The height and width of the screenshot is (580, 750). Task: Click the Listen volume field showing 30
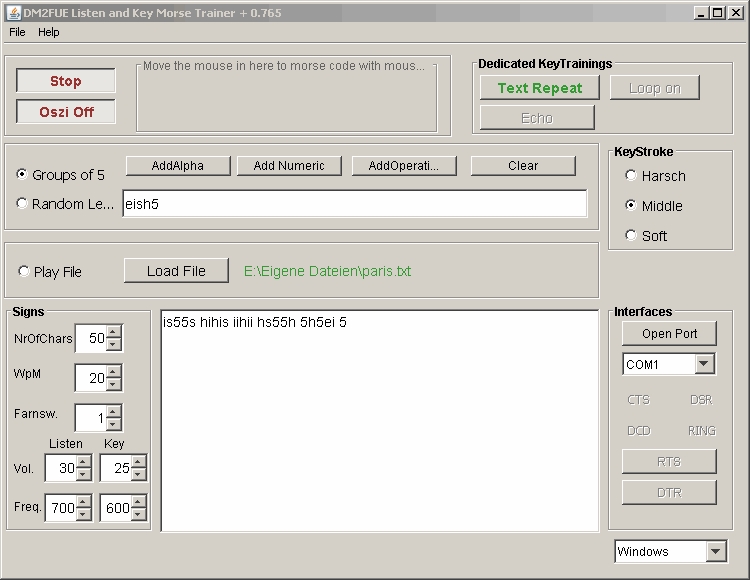61,468
